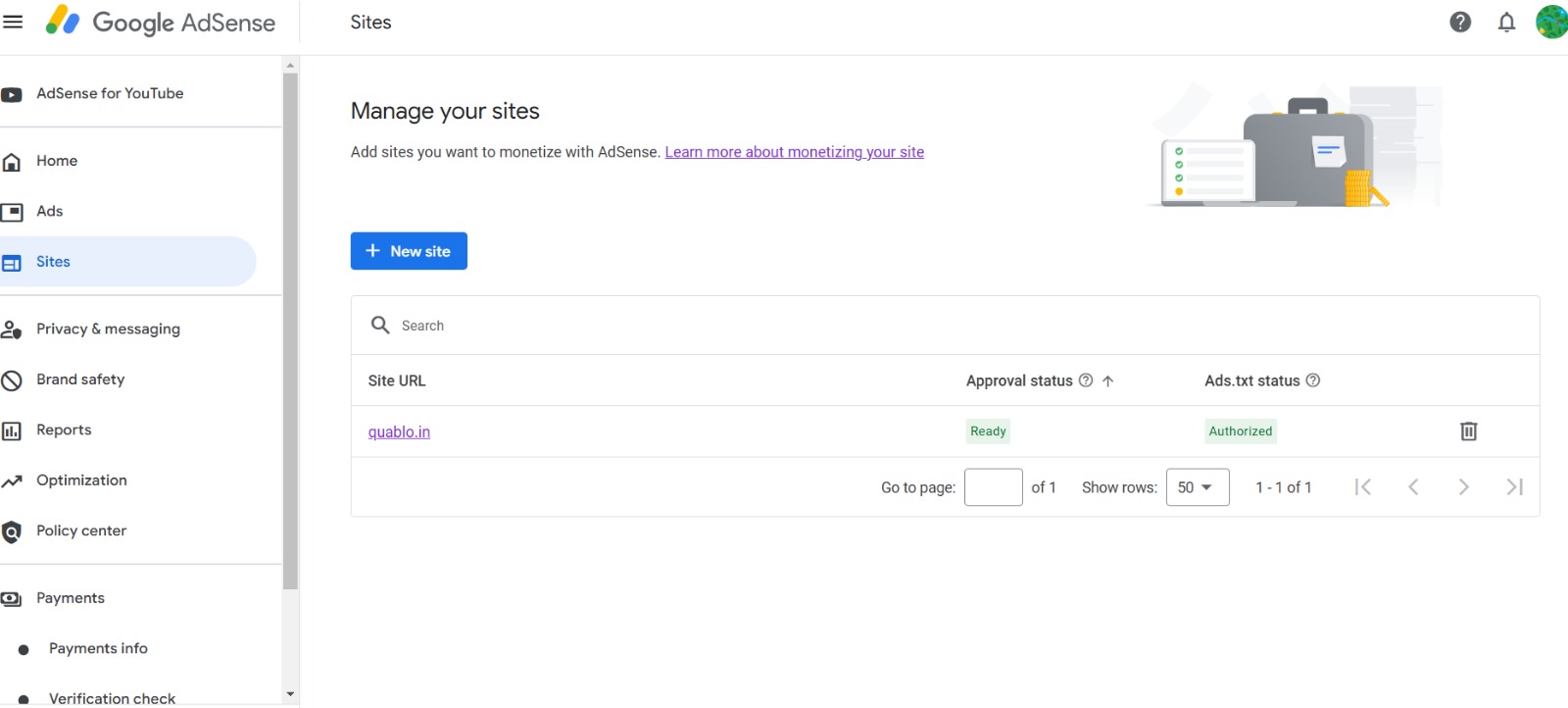
Task: Click the search magnifier icon
Action: (x=380, y=325)
